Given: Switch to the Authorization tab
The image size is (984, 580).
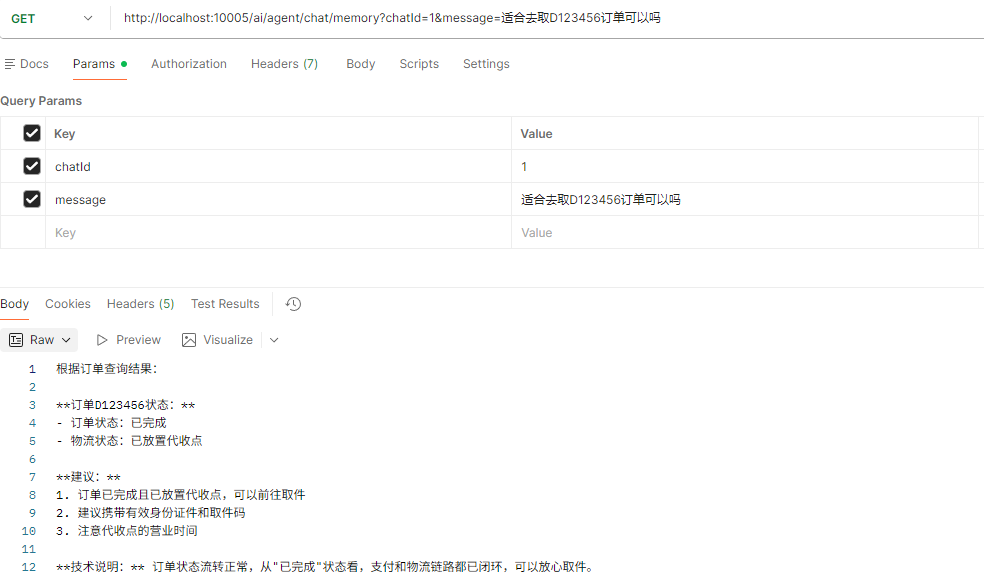Looking at the screenshot, I should pos(188,64).
